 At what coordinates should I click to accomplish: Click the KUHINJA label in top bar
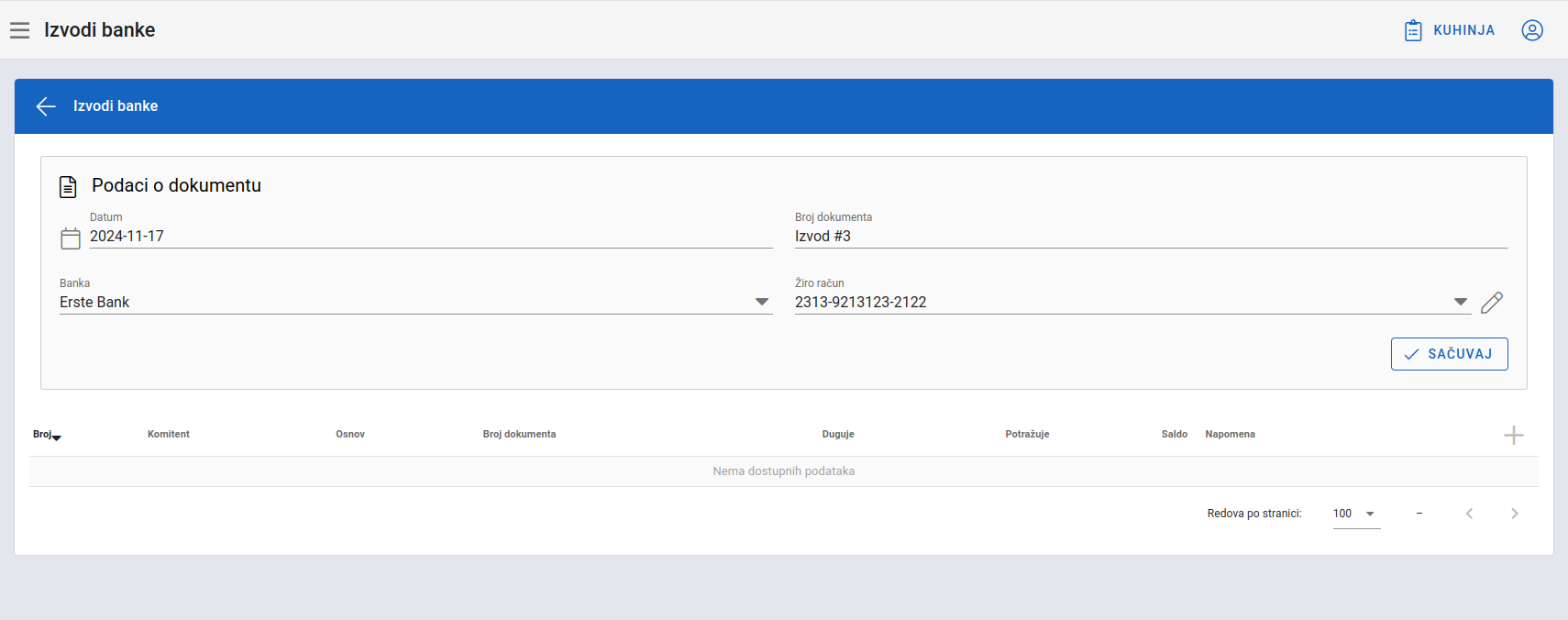click(1463, 30)
